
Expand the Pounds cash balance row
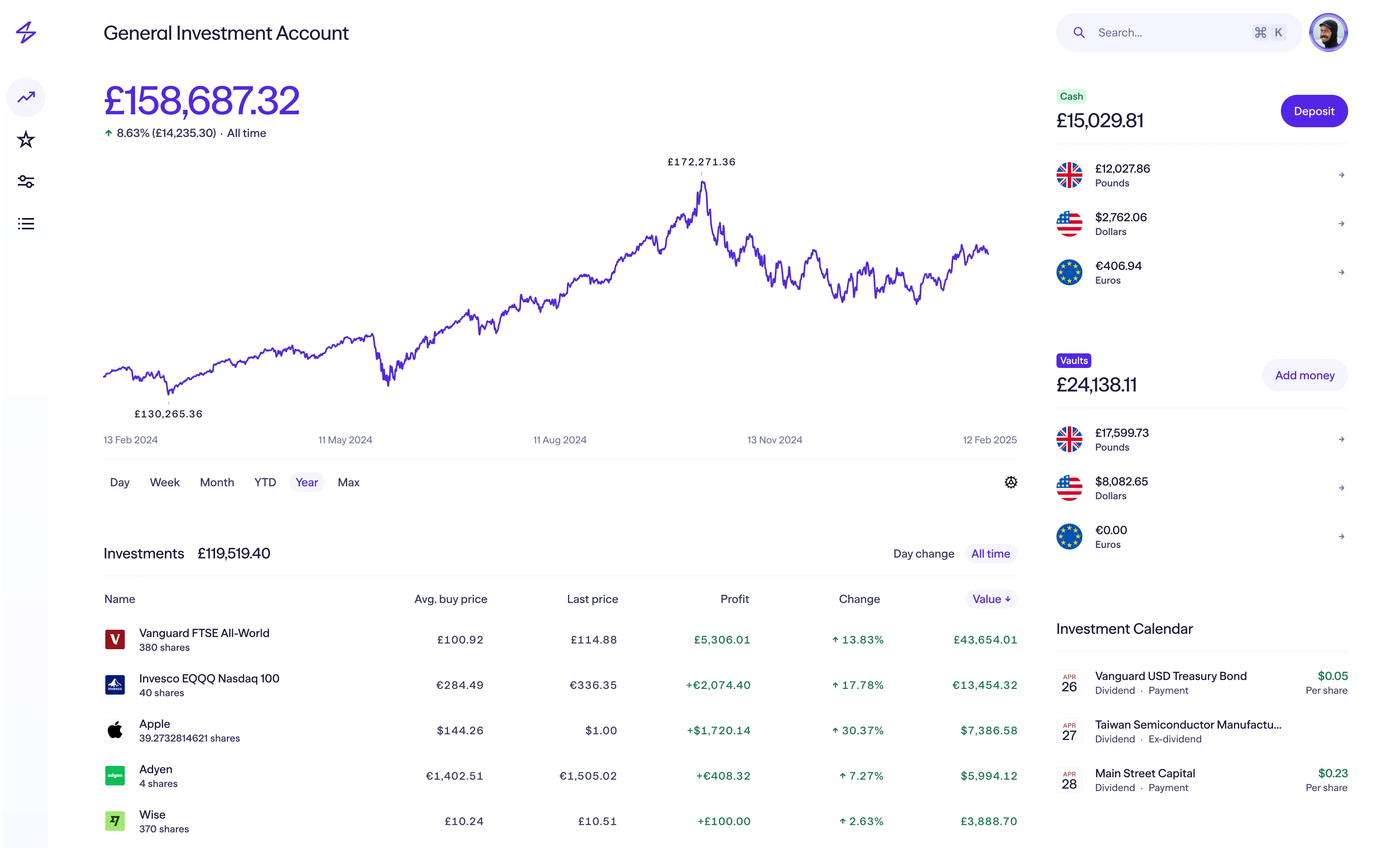[1341, 175]
